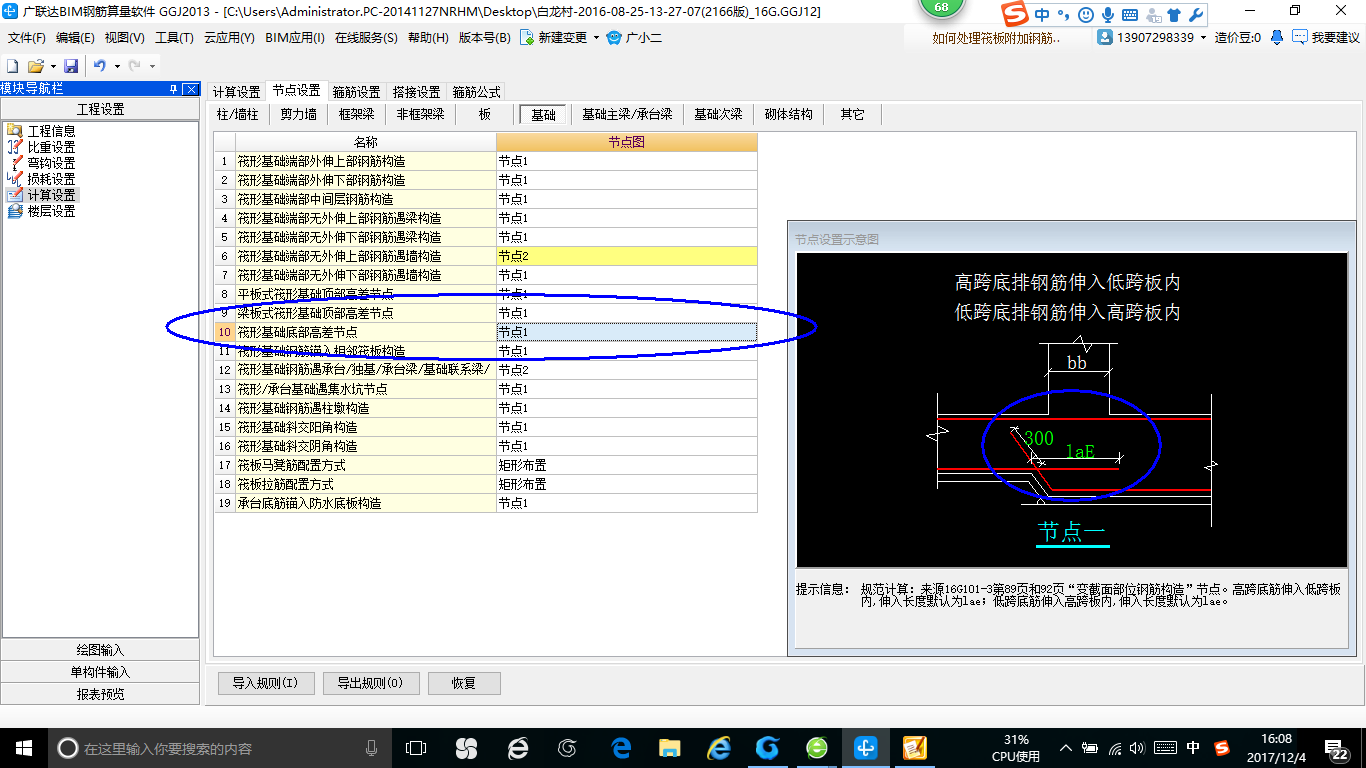Open the 工具(T) menu
This screenshot has width=1366, height=768.
click(174, 37)
